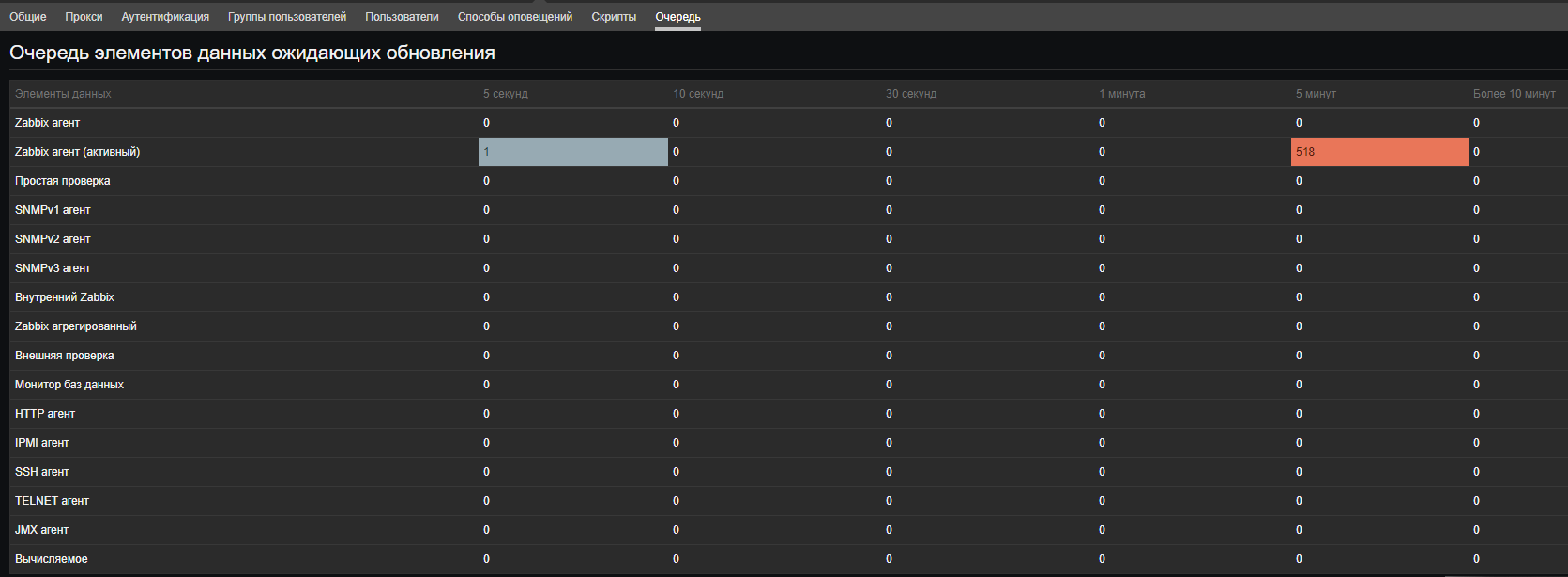Click the Более 10 минут header
1568x577 pixels.
pyautogui.click(x=1514, y=94)
